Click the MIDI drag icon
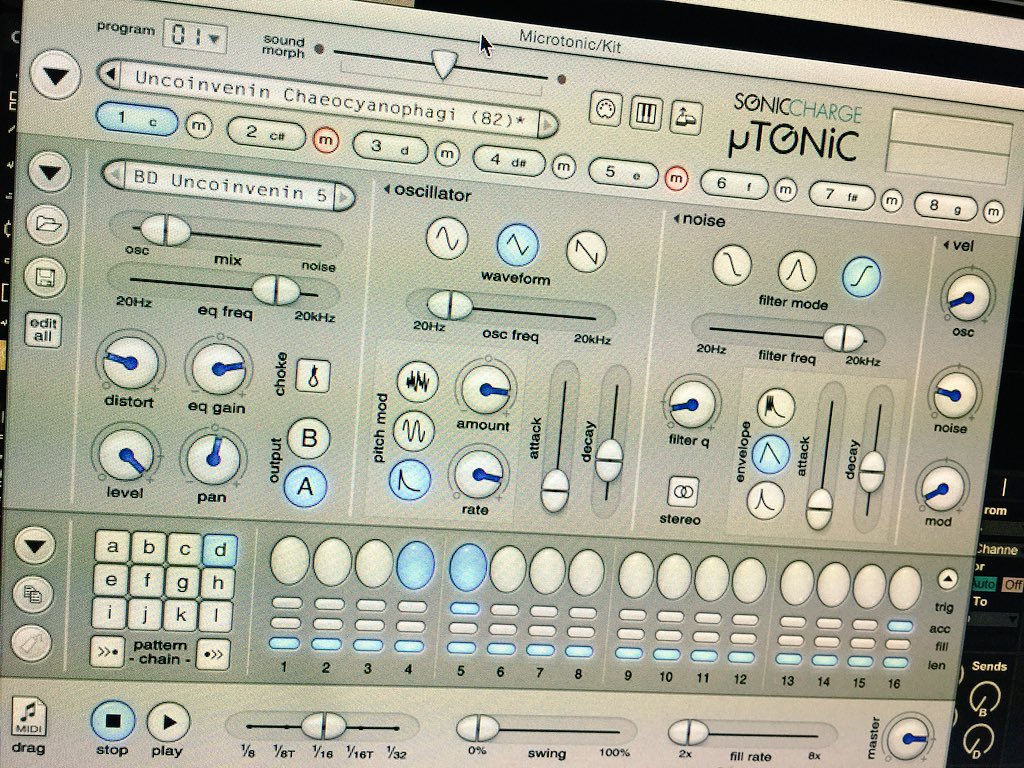Image resolution: width=1024 pixels, height=768 pixels. point(28,716)
